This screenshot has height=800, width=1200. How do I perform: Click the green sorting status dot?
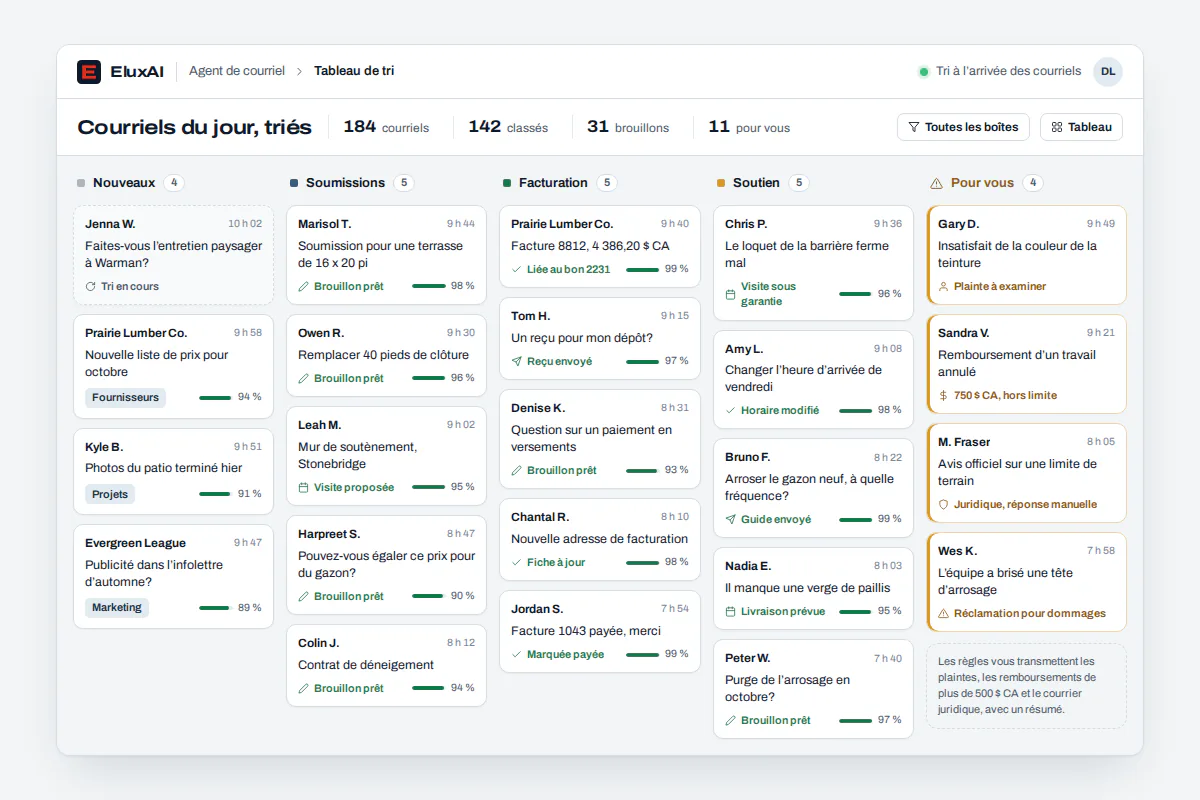924,72
